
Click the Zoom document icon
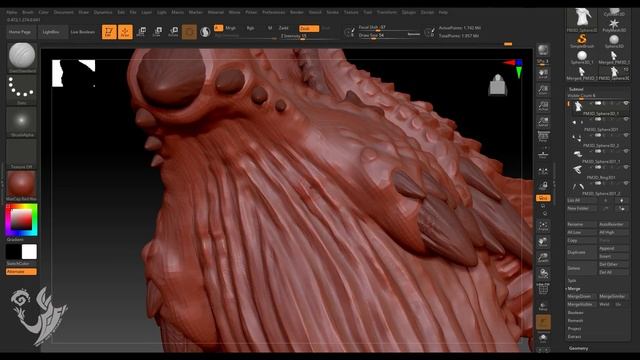point(543,90)
